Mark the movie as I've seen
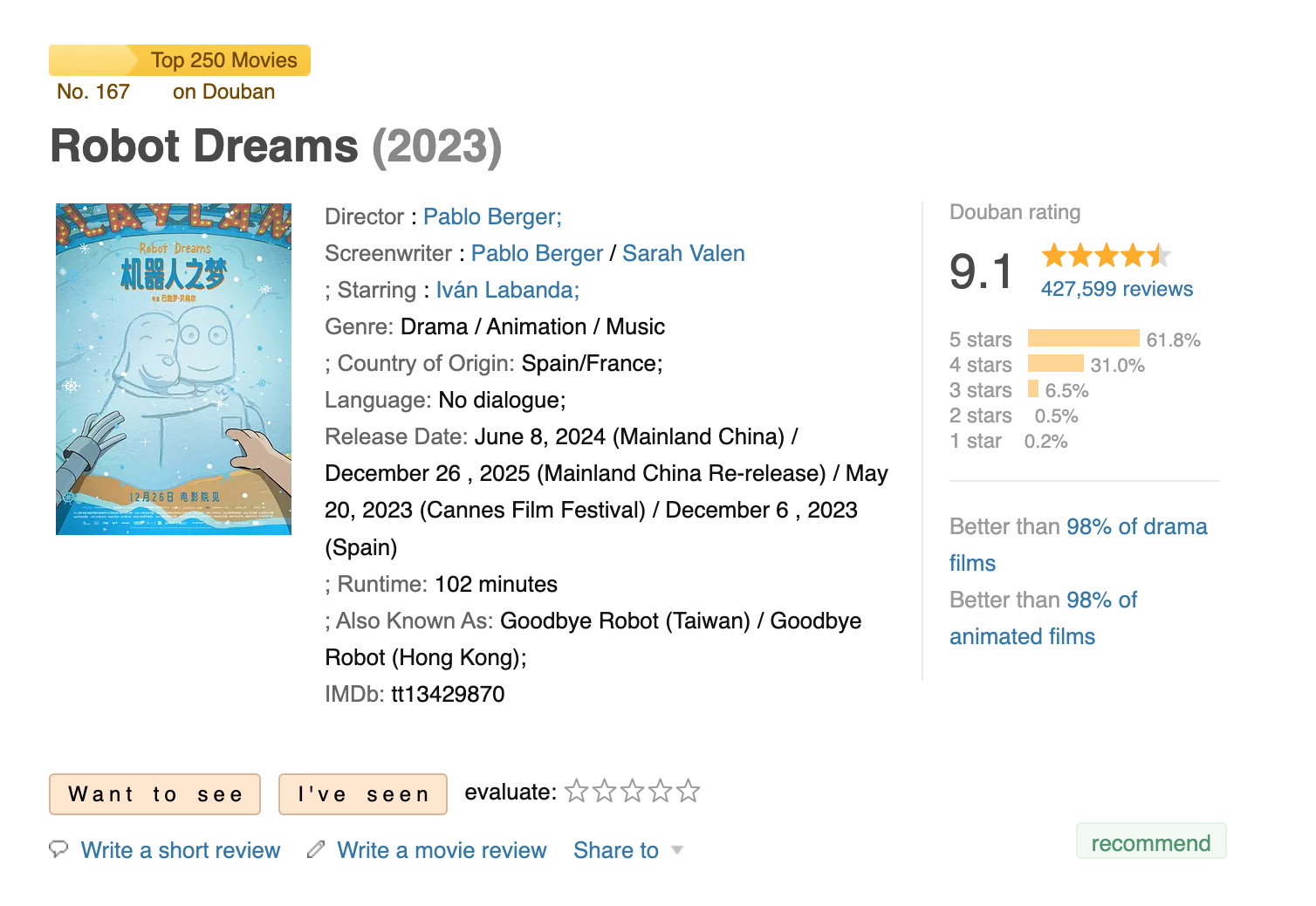The image size is (1316, 906). point(362,794)
